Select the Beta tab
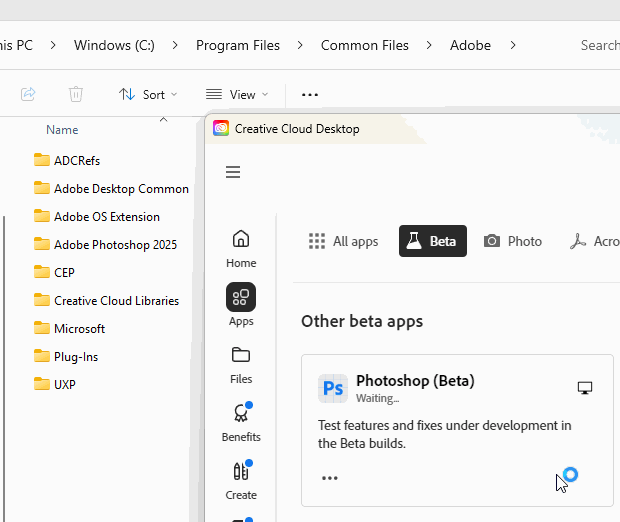620x522 pixels. (x=433, y=241)
